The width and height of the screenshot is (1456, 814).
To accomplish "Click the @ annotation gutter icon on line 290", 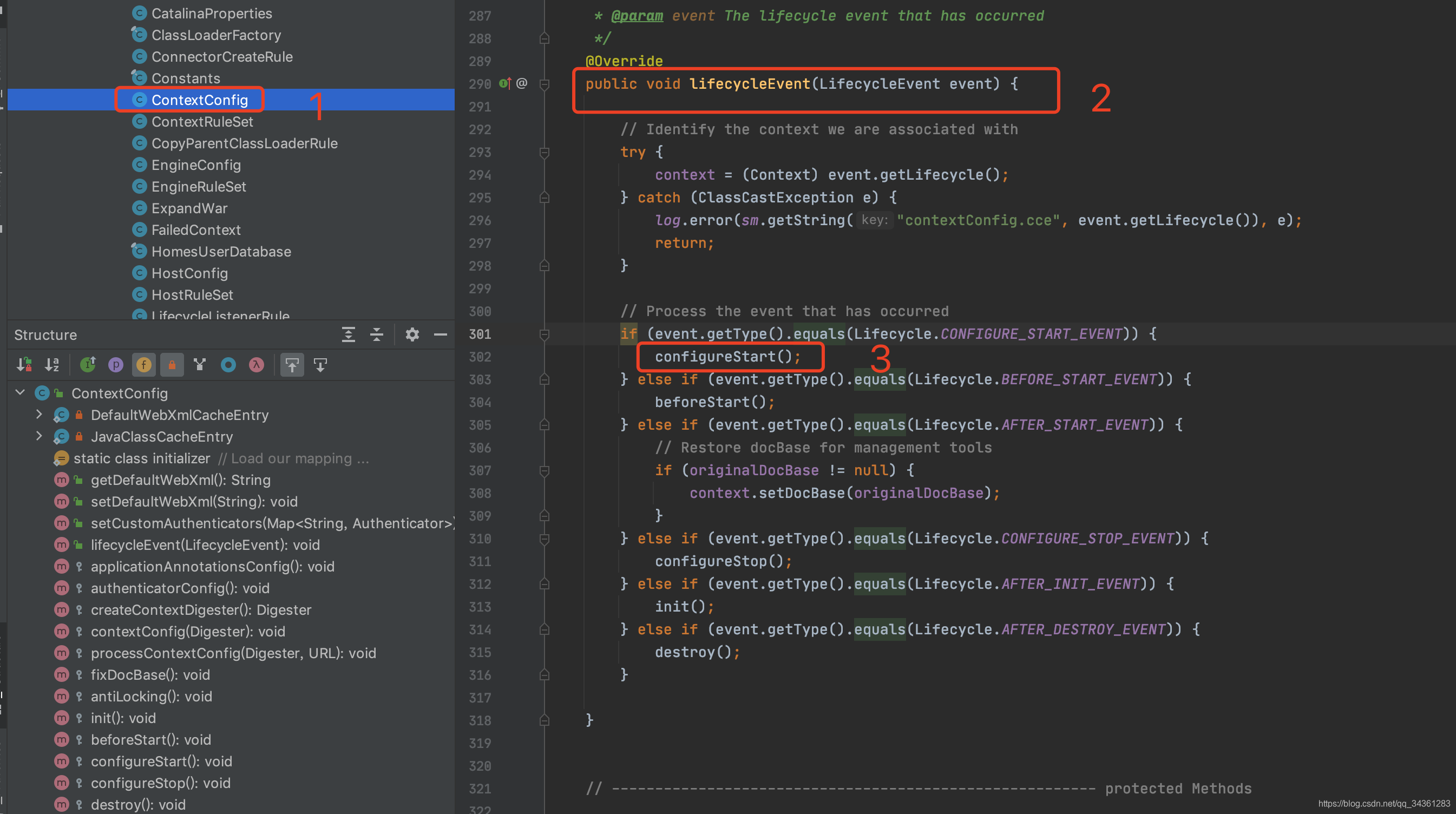I will pos(522,84).
